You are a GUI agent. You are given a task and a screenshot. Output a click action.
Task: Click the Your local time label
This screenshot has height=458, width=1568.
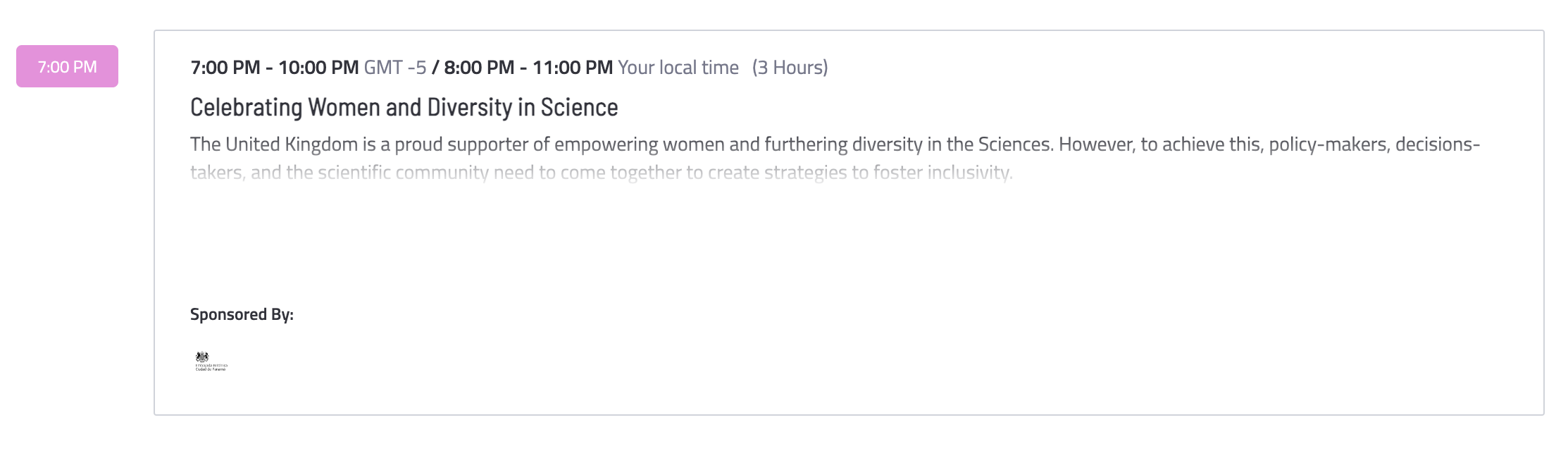tap(678, 68)
